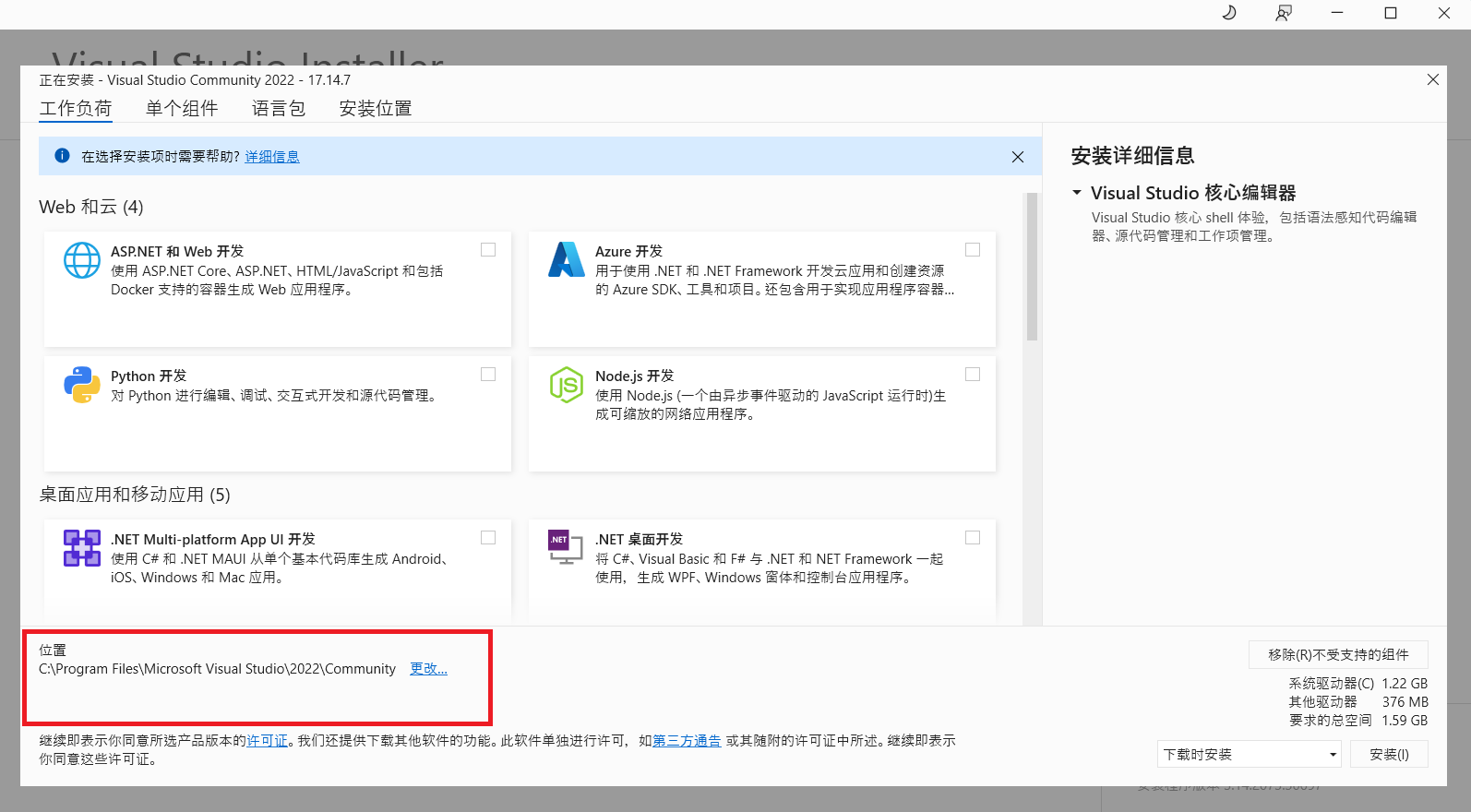Check the .NET Multi-platform App UI checkbox

point(488,538)
